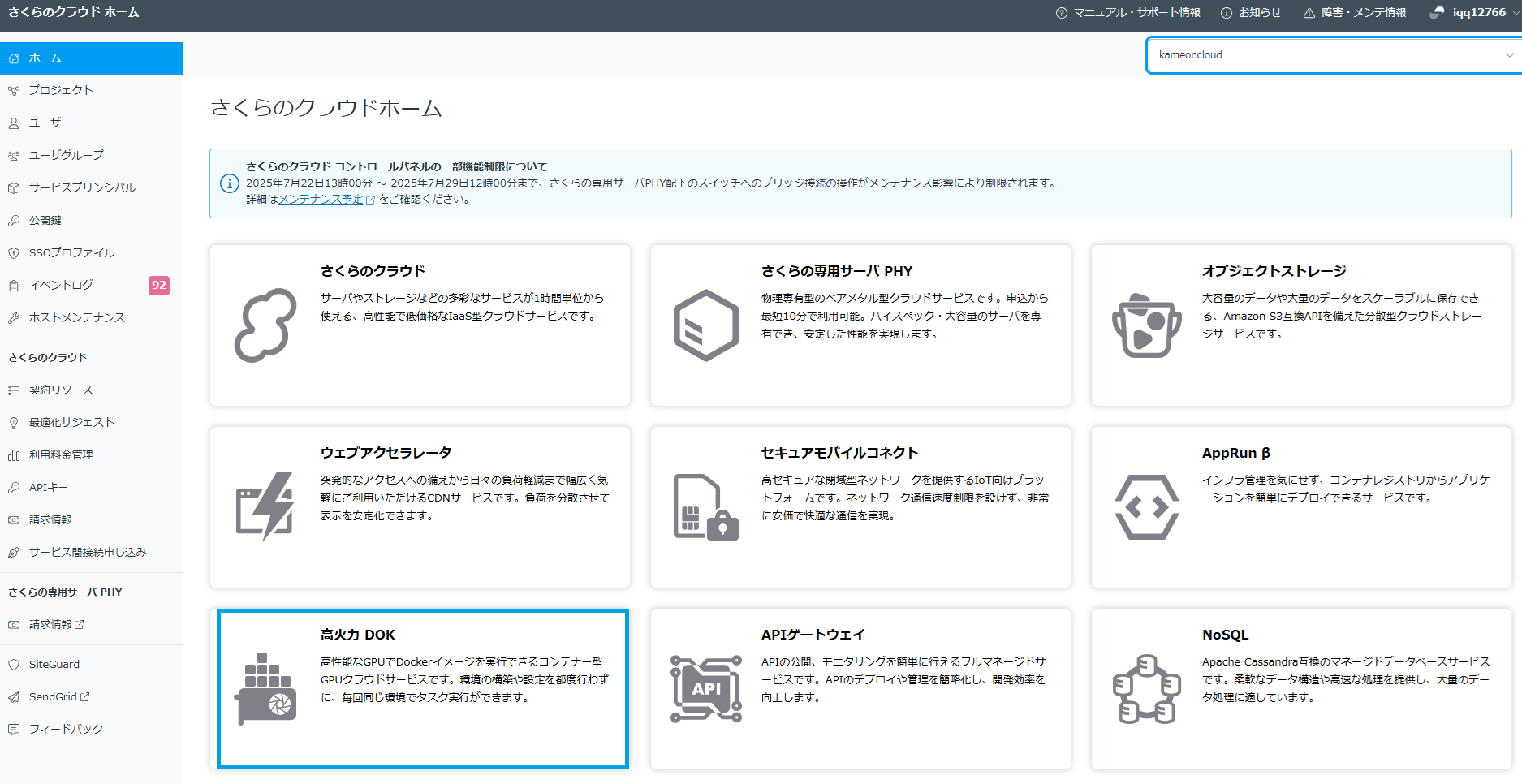The height and width of the screenshot is (784, 1522).
Task: Click the APIゲートウェイ card title
Action: pos(813,635)
